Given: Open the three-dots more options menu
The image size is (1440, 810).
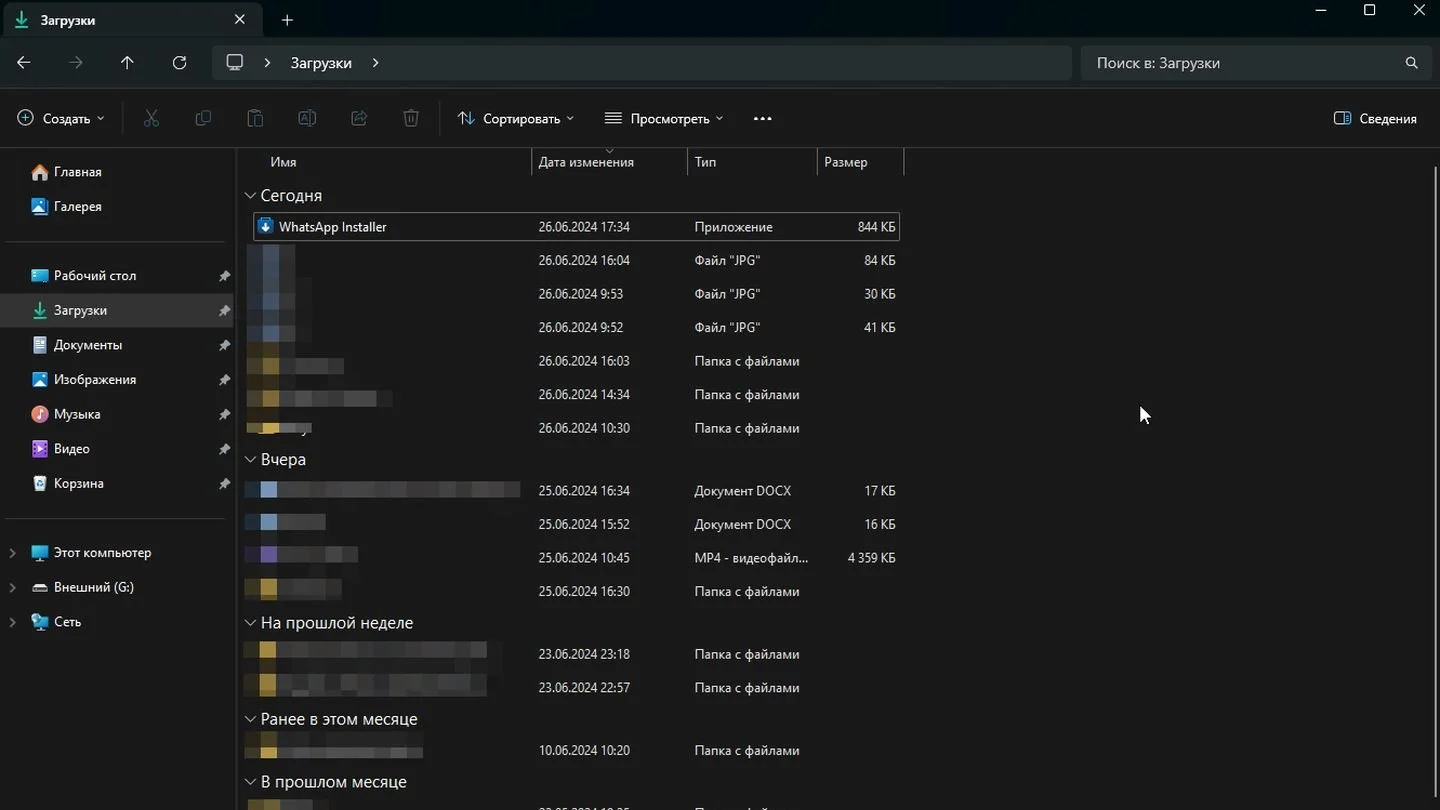Looking at the screenshot, I should pos(762,118).
